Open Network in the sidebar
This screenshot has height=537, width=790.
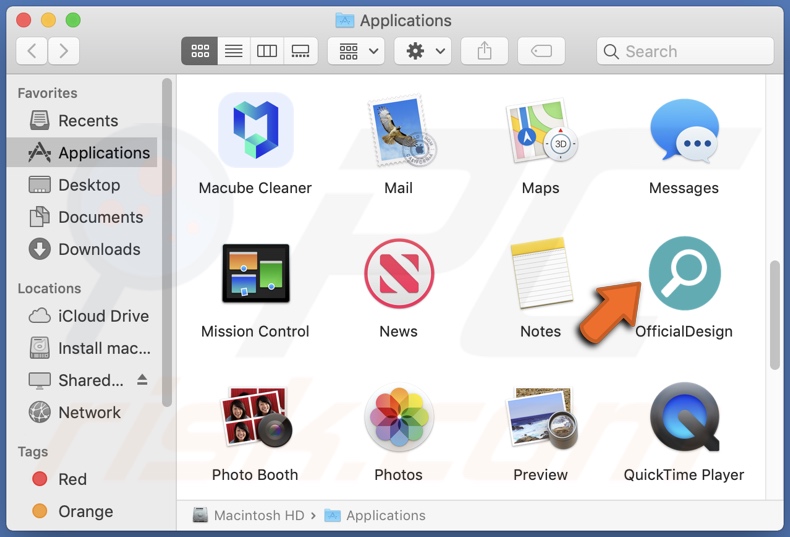82,413
